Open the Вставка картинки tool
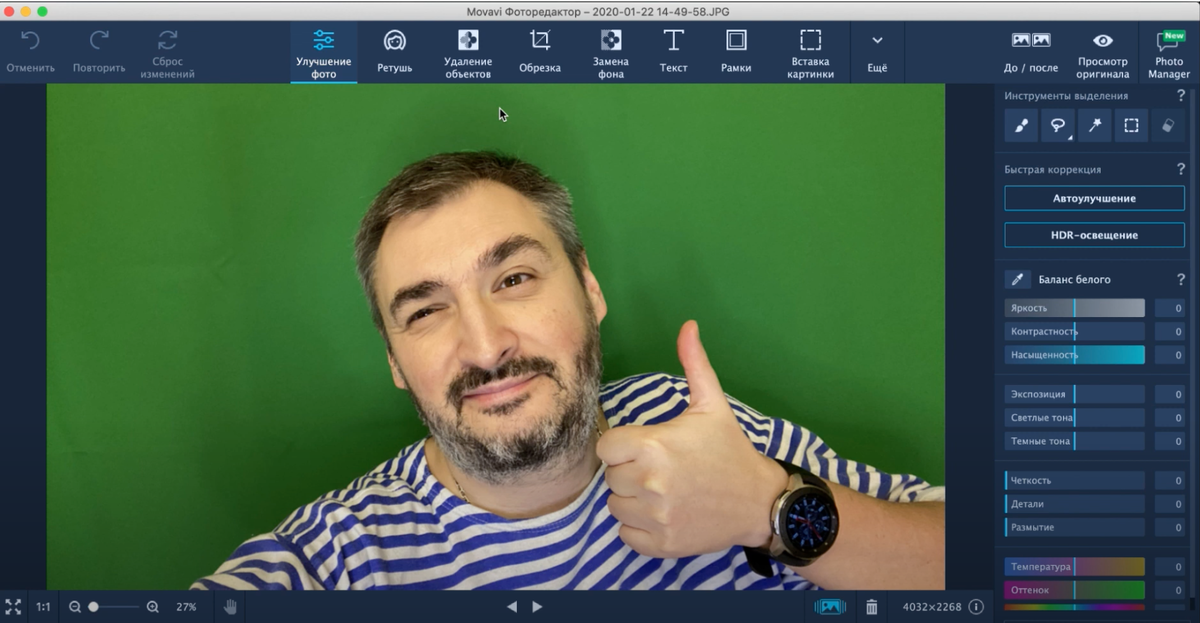 [810, 54]
